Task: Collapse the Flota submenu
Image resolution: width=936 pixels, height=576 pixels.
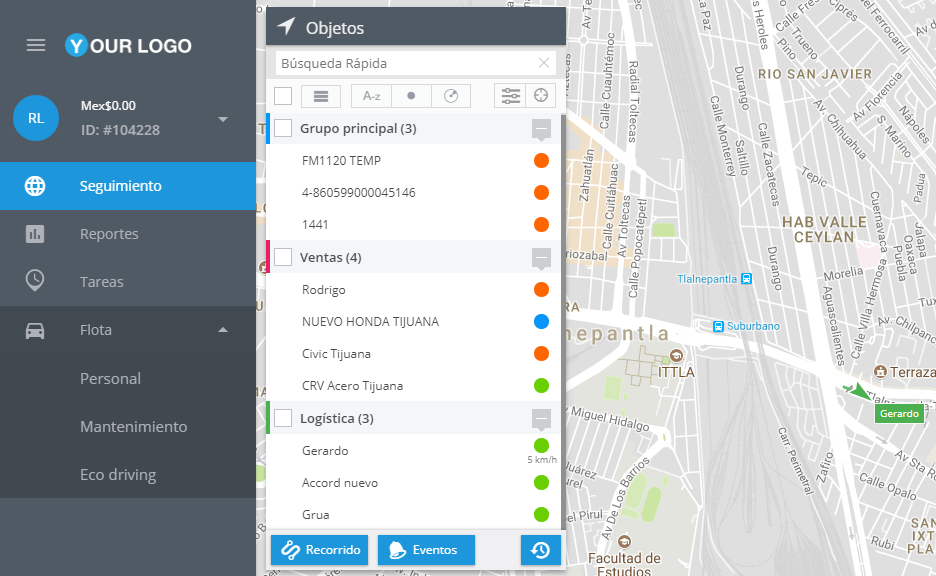Action: [x=223, y=330]
